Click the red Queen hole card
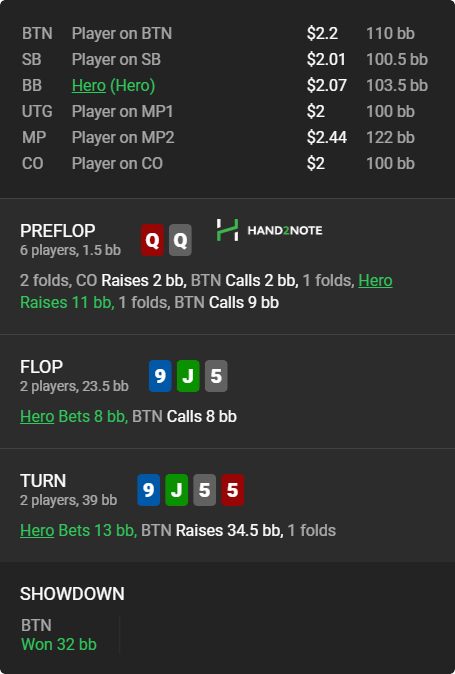 (x=153, y=240)
